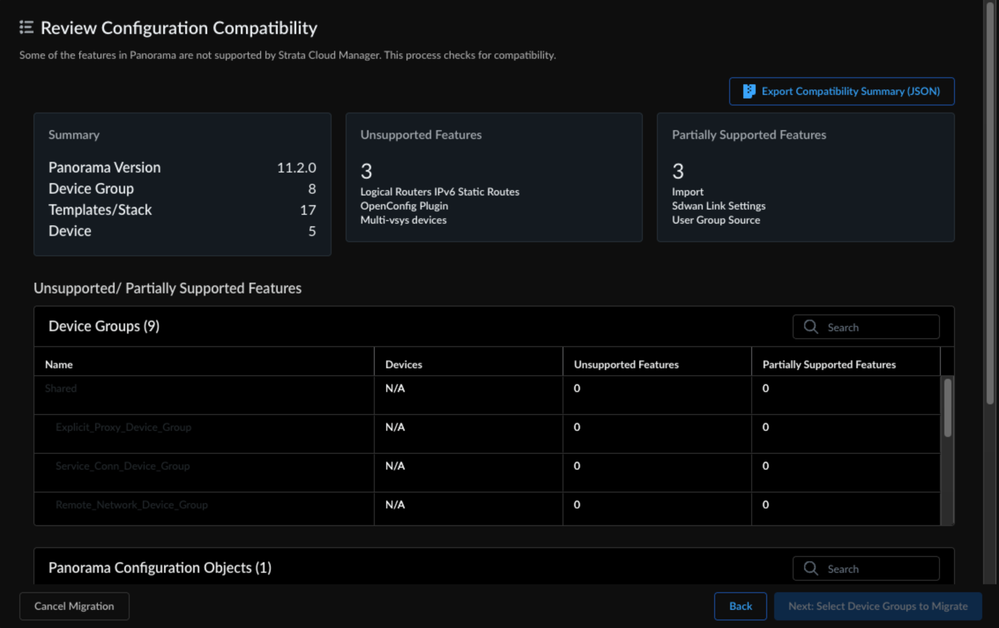Screen dimensions: 999x628
Task: Click the export file icon in Export button
Action: pyautogui.click(x=749, y=92)
